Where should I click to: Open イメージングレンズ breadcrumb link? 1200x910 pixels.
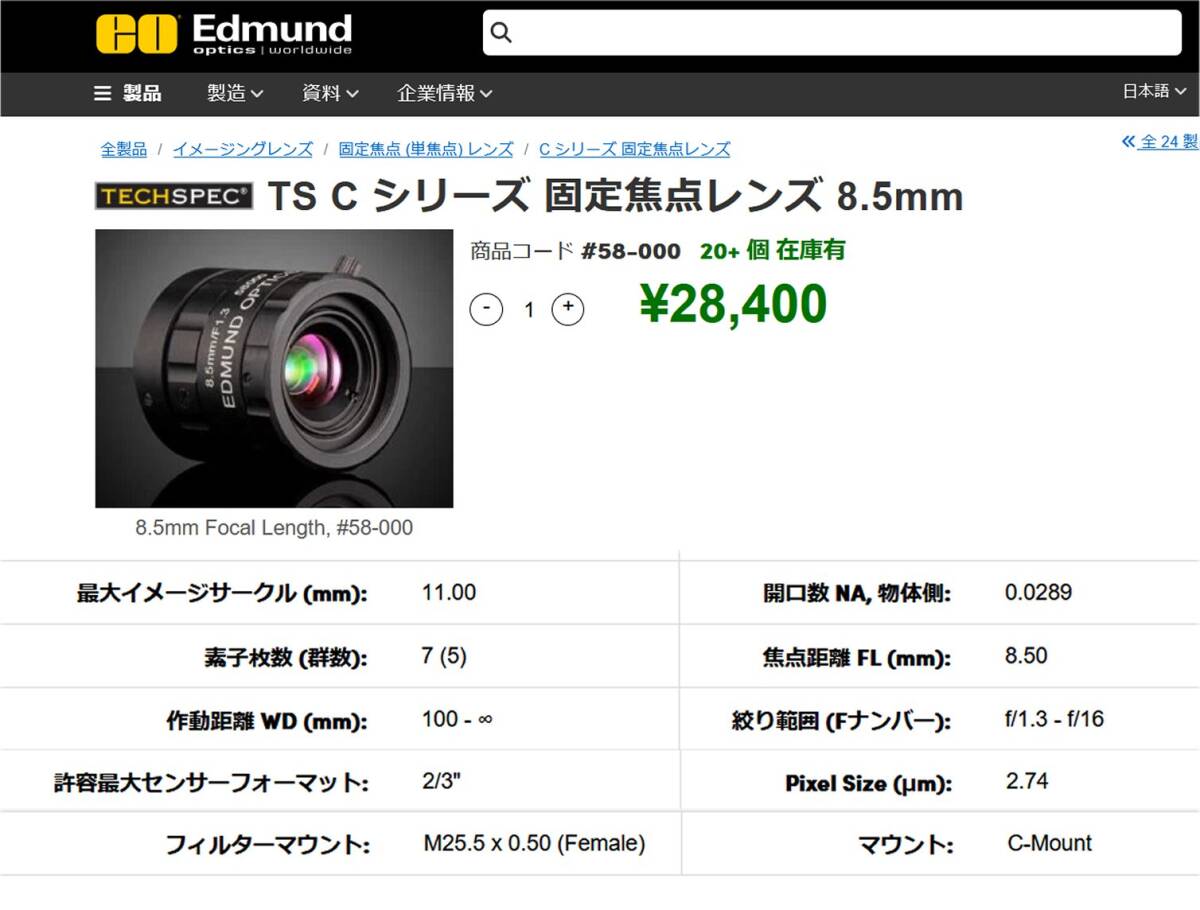point(243,149)
